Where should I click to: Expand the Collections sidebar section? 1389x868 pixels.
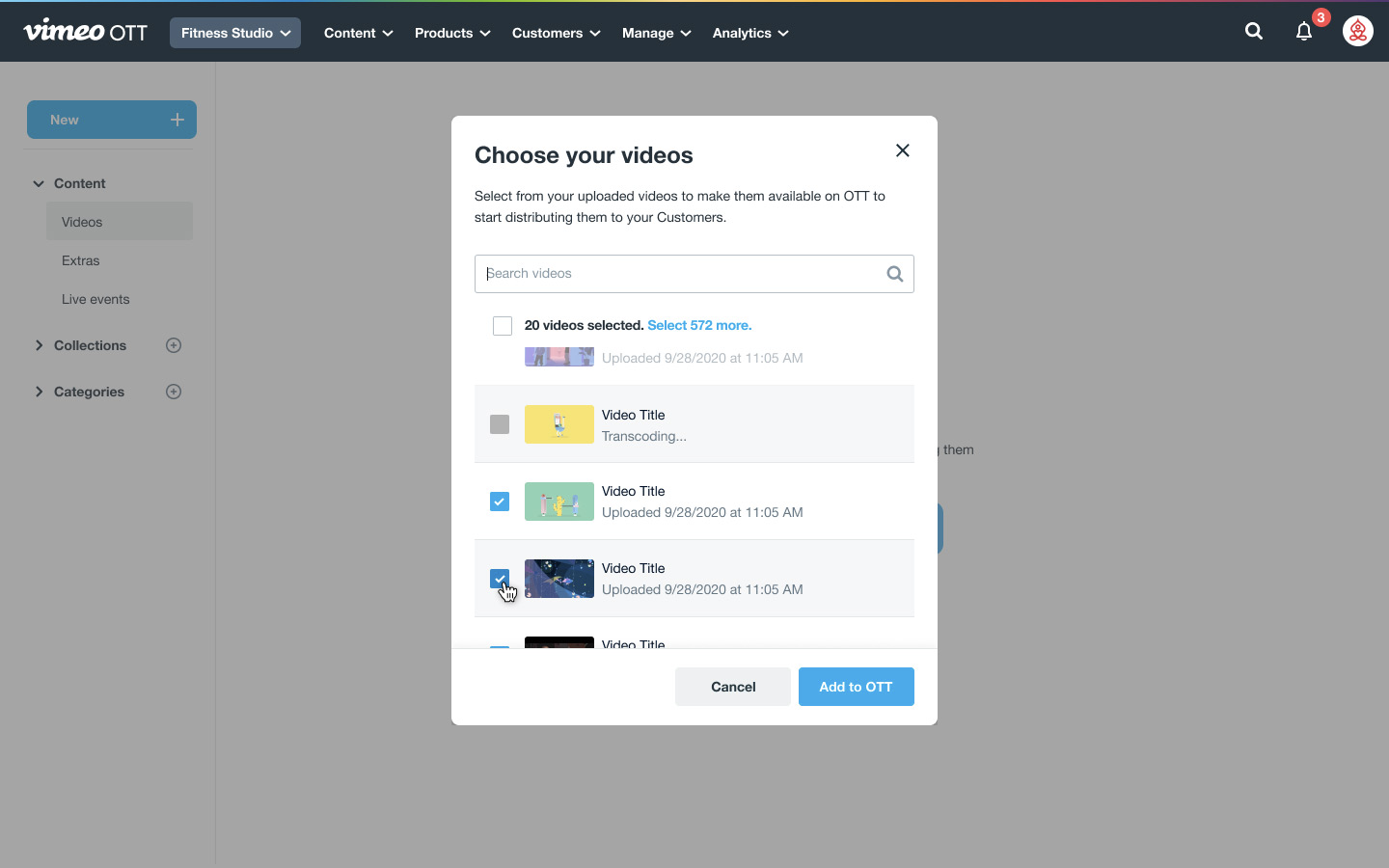point(40,345)
